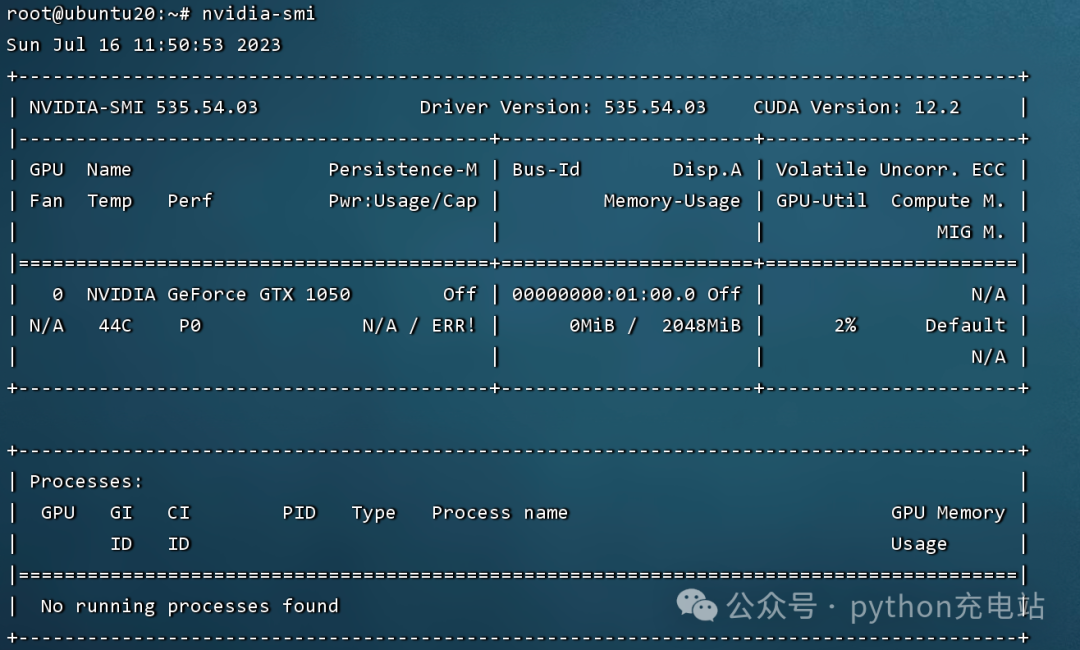Click the "PID" column header
Image resolution: width=1080 pixels, height=650 pixels.
(299, 513)
